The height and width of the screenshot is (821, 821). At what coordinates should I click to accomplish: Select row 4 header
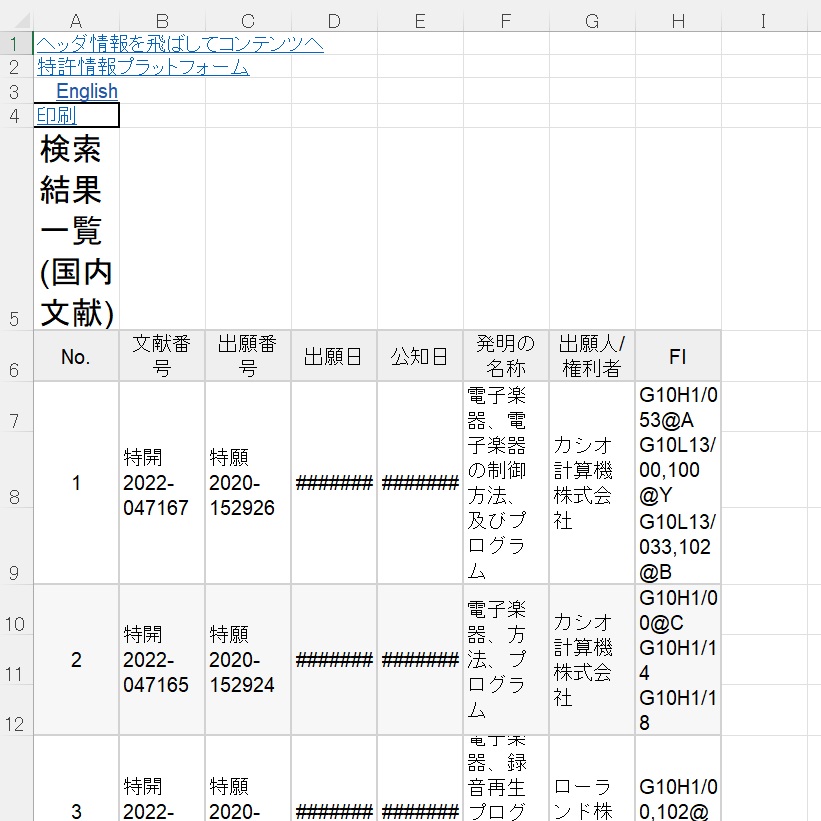coord(16,115)
